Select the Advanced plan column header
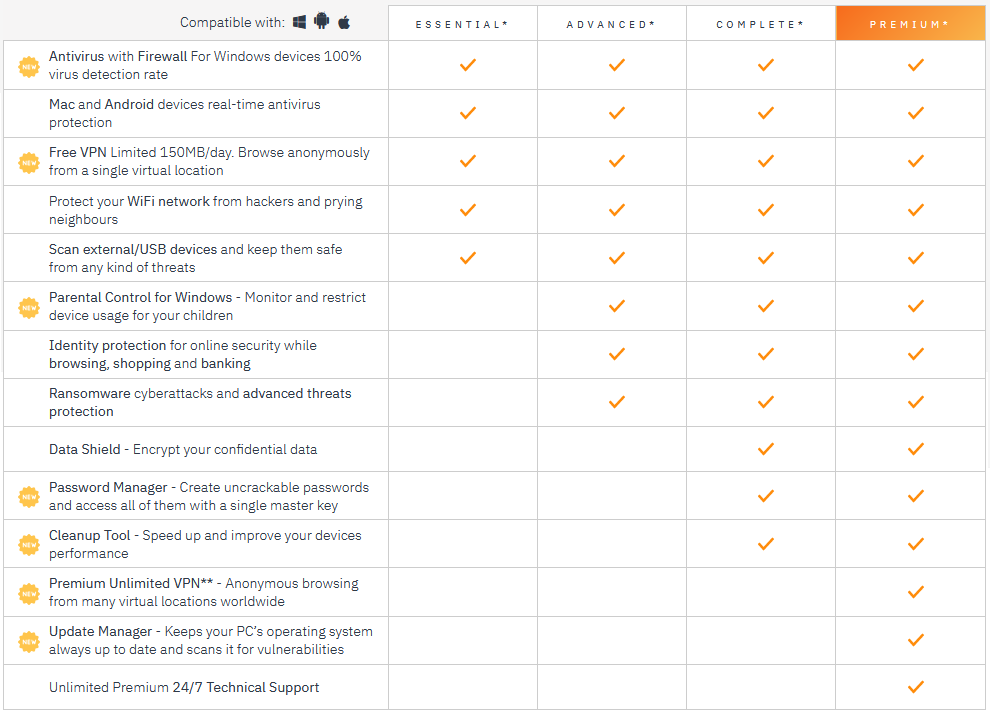 611,24
